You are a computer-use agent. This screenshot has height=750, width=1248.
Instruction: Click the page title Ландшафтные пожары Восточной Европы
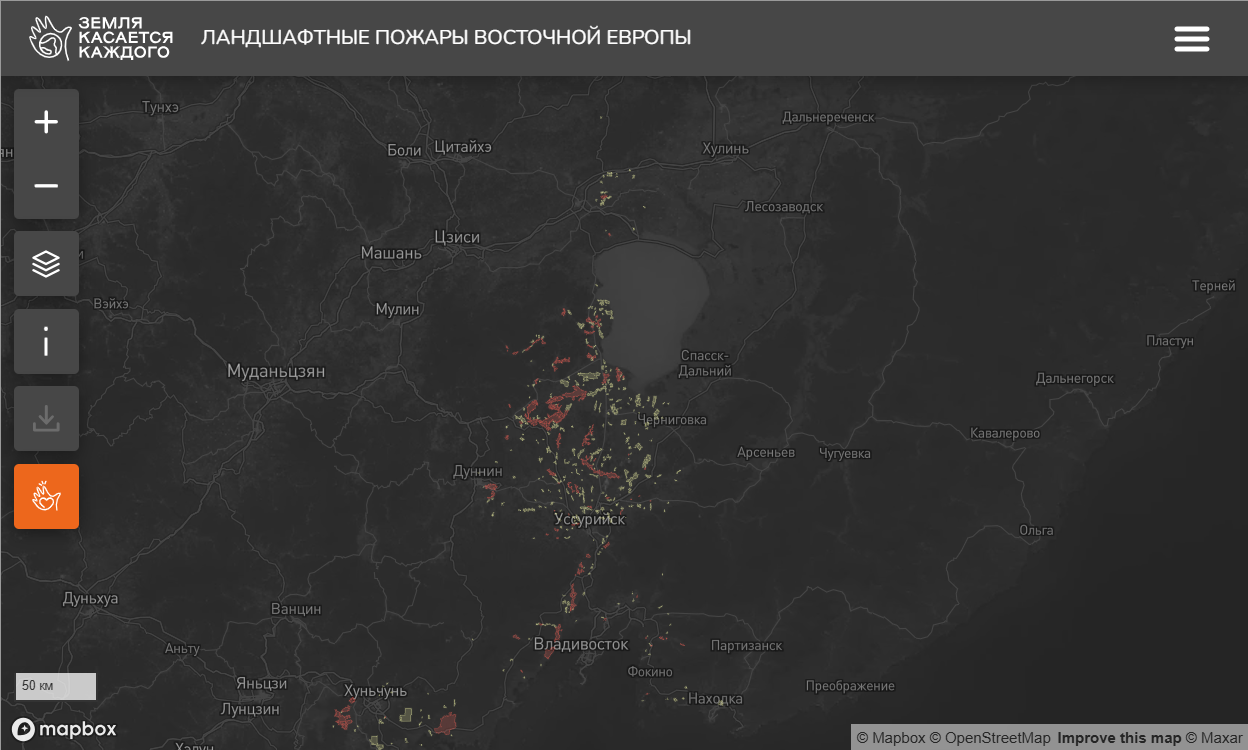pyautogui.click(x=446, y=38)
